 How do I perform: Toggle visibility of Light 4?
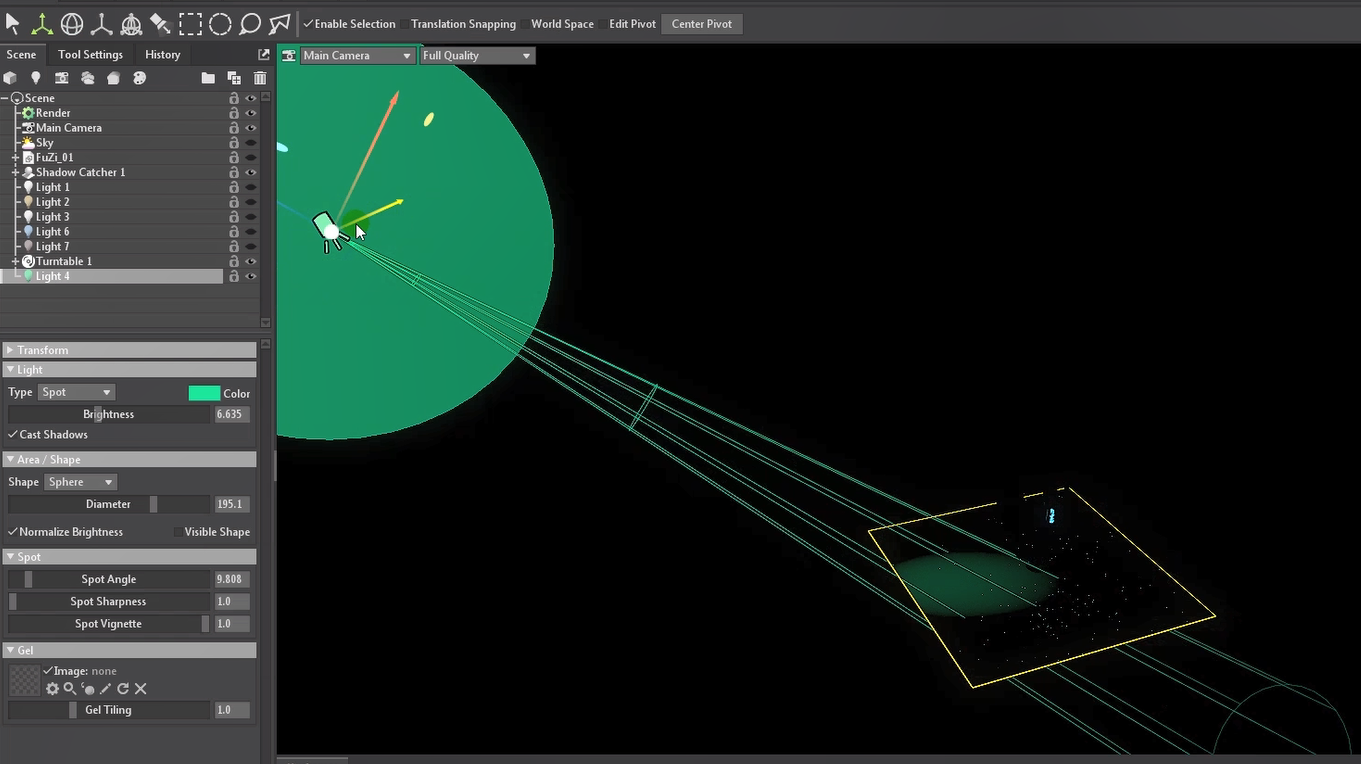coord(251,276)
